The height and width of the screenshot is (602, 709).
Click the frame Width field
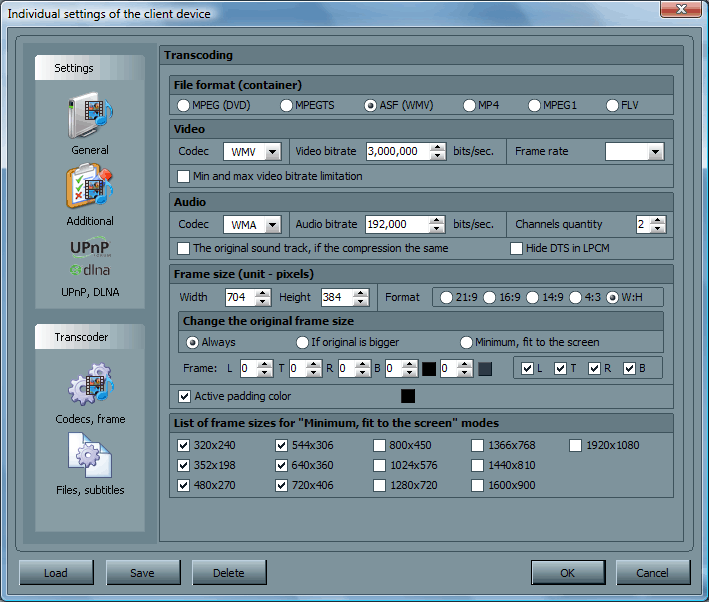click(x=240, y=297)
